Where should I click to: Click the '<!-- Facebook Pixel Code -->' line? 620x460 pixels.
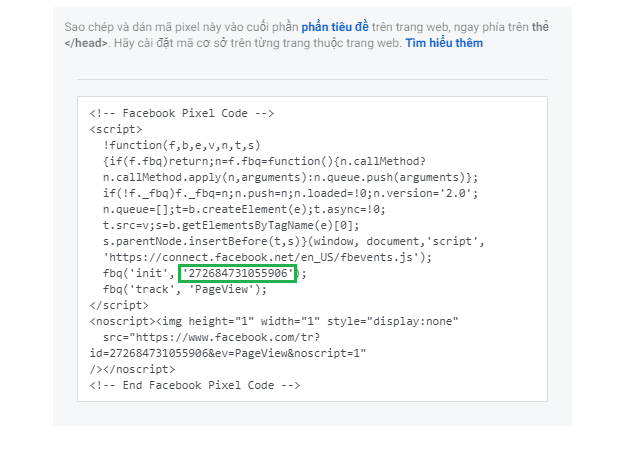pyautogui.click(x=181, y=113)
